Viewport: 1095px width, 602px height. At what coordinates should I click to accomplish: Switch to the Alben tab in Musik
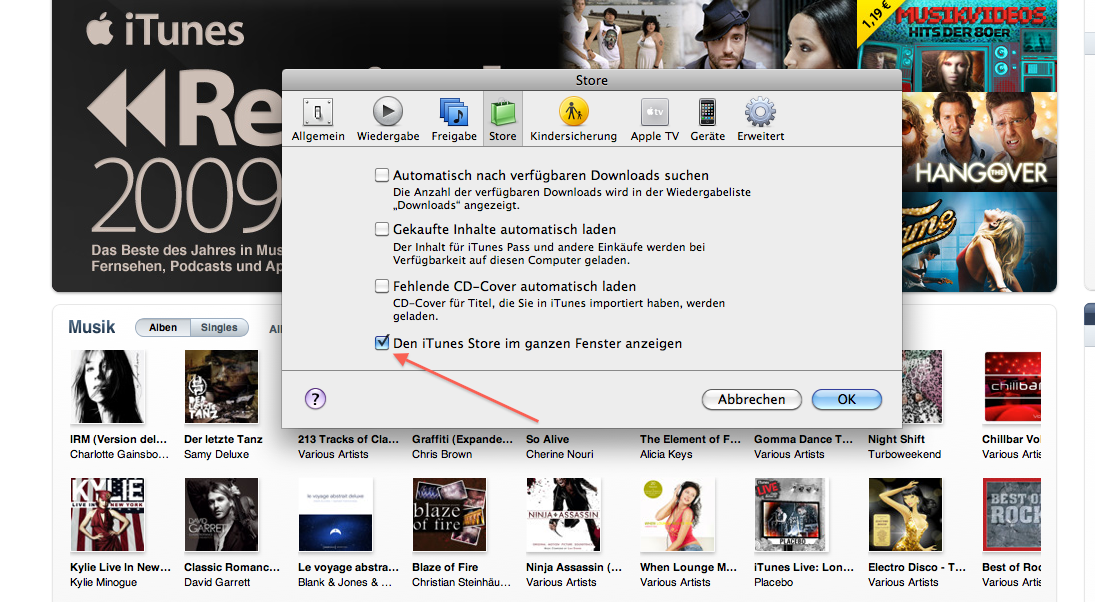pyautogui.click(x=163, y=328)
